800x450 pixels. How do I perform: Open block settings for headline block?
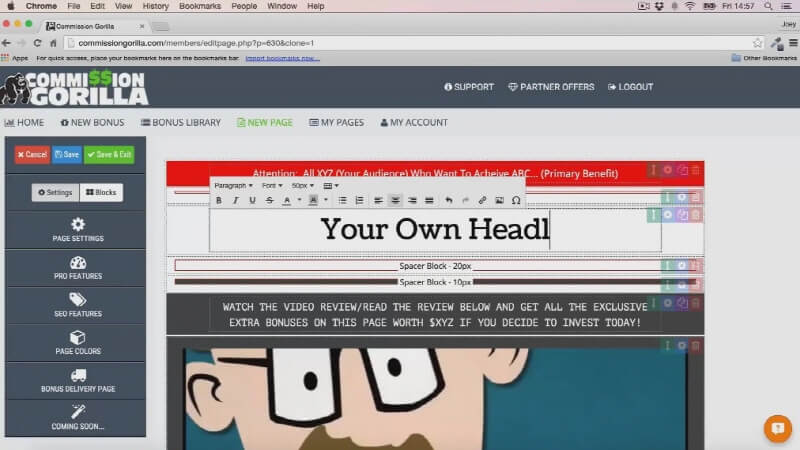[x=668, y=215]
